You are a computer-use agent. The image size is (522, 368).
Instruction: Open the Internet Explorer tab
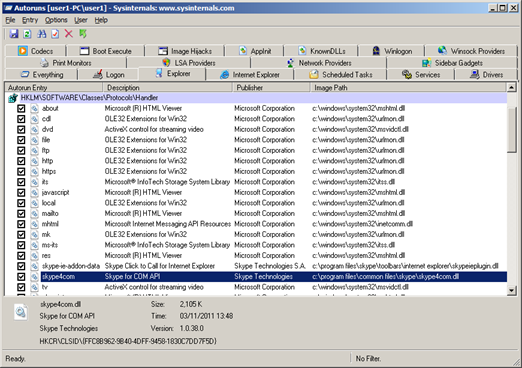pyautogui.click(x=250, y=75)
